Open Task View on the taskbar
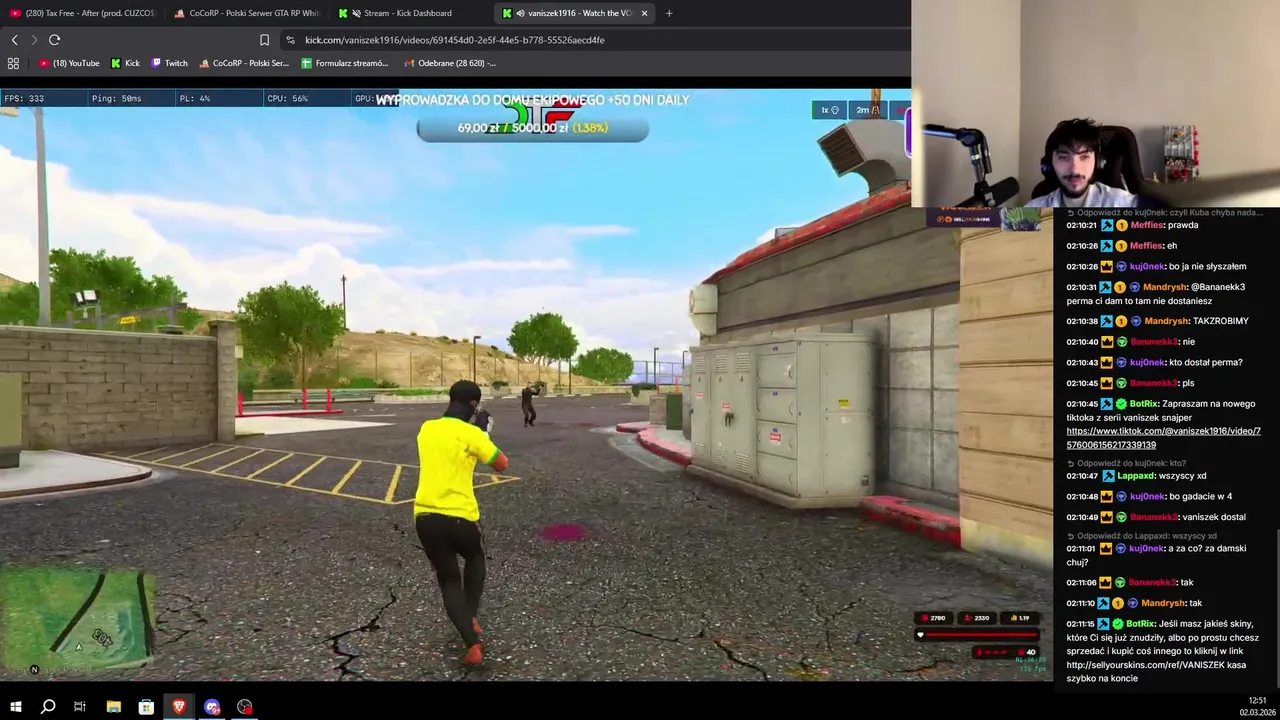 (x=80, y=707)
